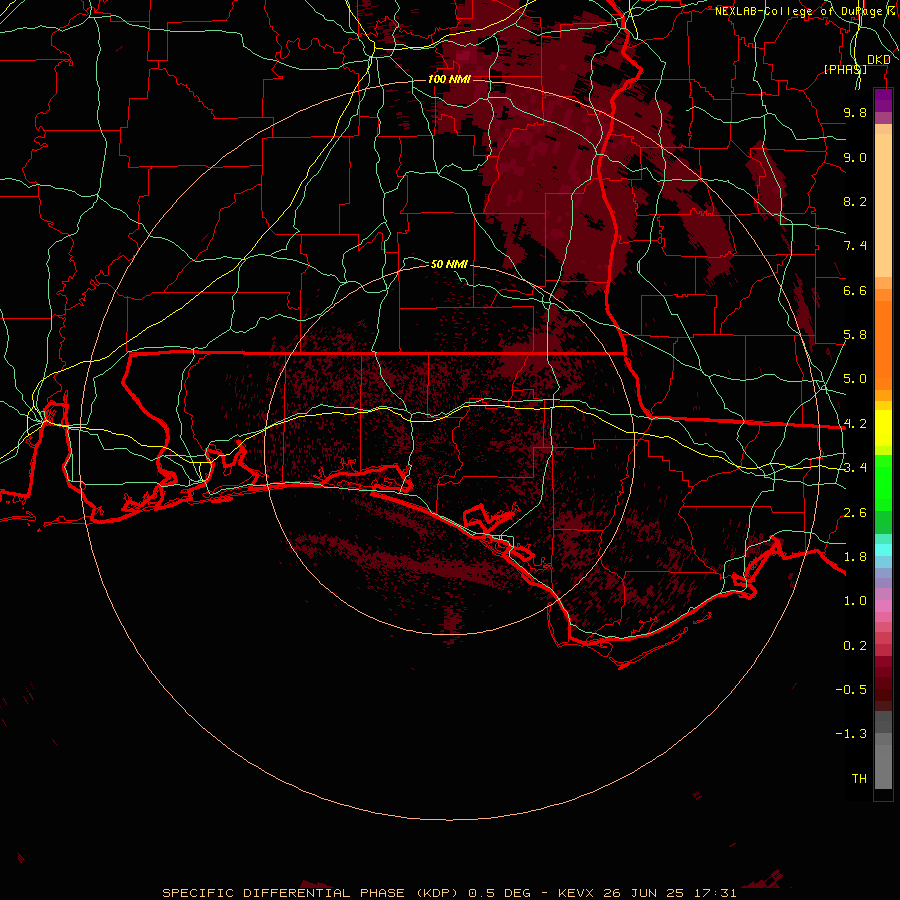Click the 17:31 timestamp in the caption
The height and width of the screenshot is (900, 900).
pyautogui.click(x=714, y=893)
